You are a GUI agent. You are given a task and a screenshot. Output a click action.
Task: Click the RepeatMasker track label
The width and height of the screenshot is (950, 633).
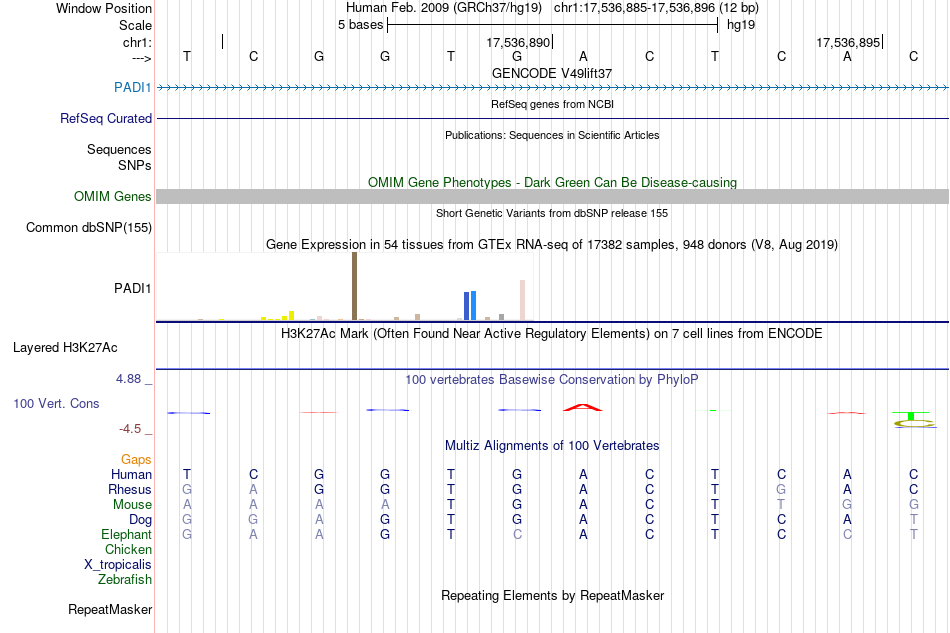click(x=110, y=609)
